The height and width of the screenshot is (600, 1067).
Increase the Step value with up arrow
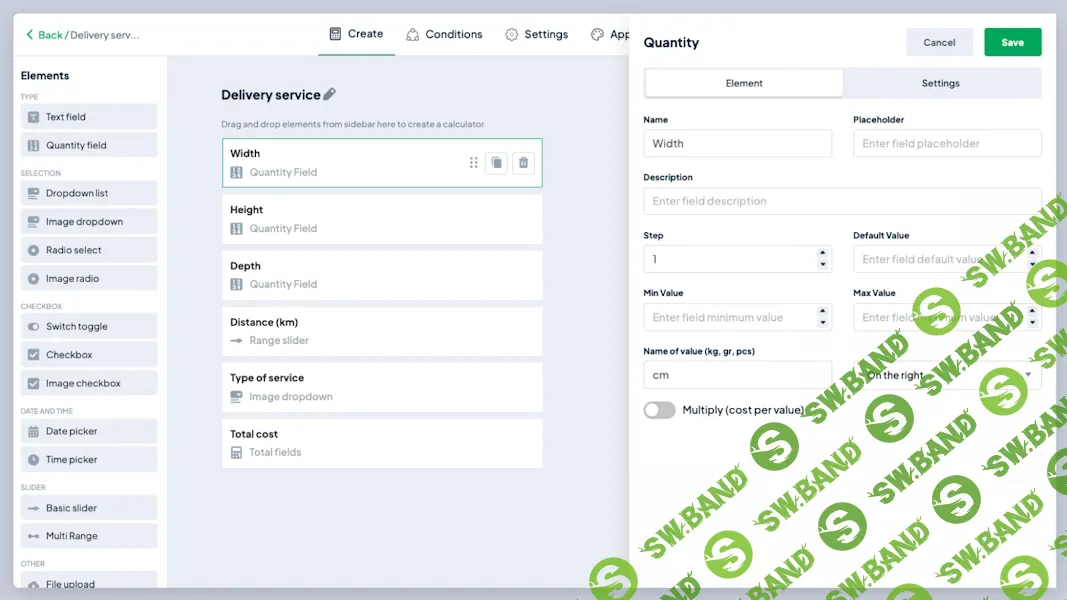(823, 254)
